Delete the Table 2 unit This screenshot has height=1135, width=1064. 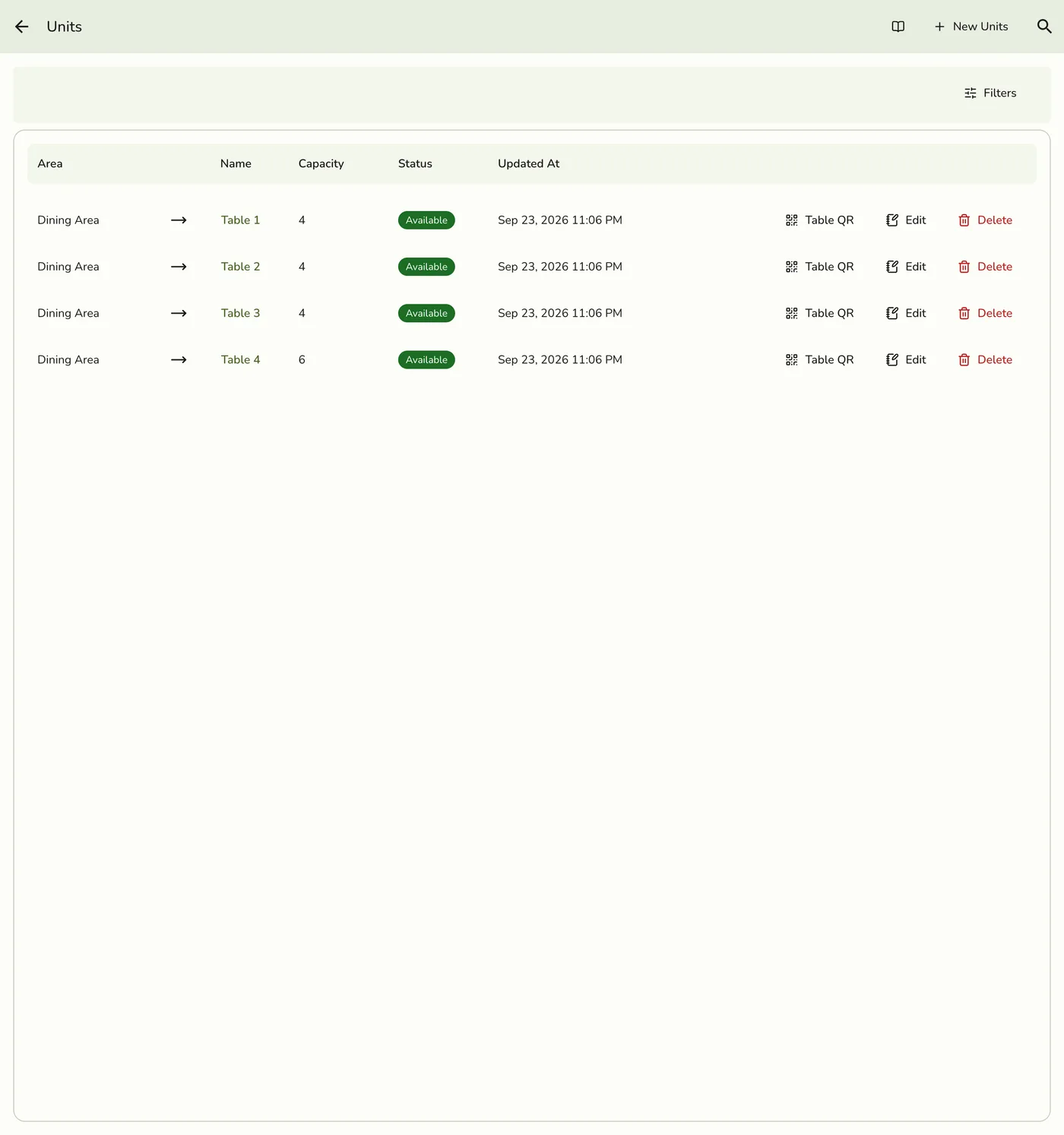[985, 267]
